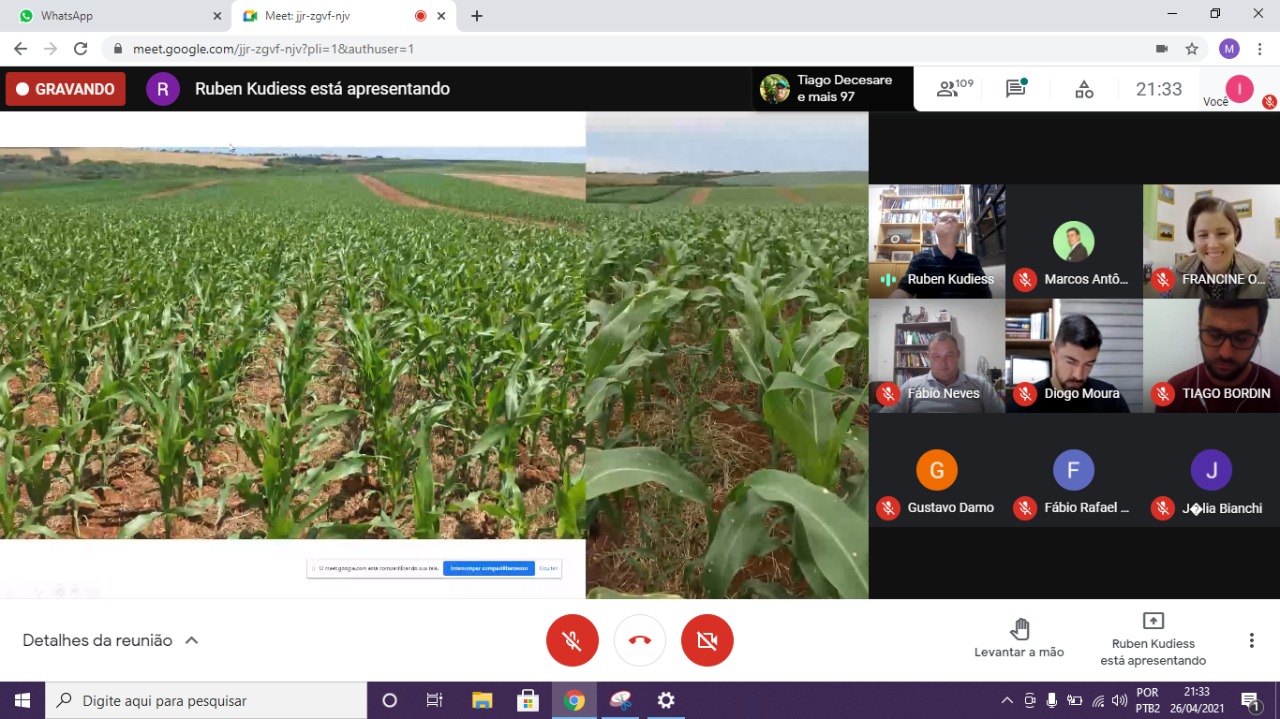The image size is (1280, 719).
Task: Open the activities shapes icon
Action: pyautogui.click(x=1084, y=89)
